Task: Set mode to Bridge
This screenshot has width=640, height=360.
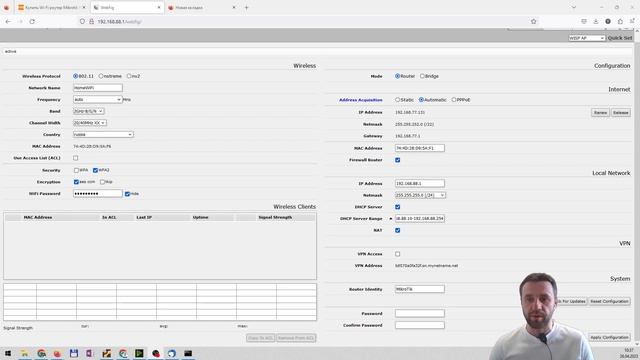Action: tap(422, 76)
